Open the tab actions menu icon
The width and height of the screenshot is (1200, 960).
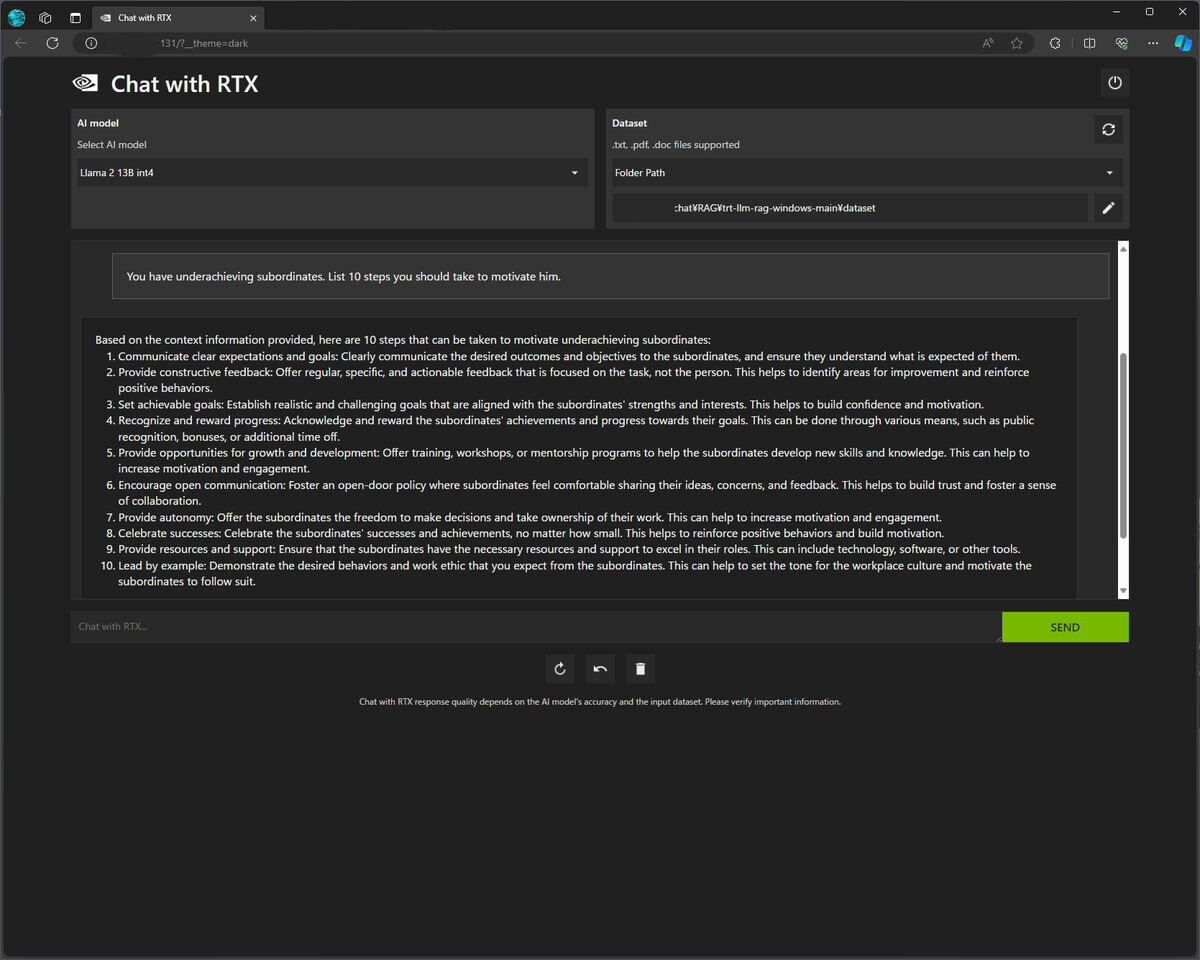point(75,17)
